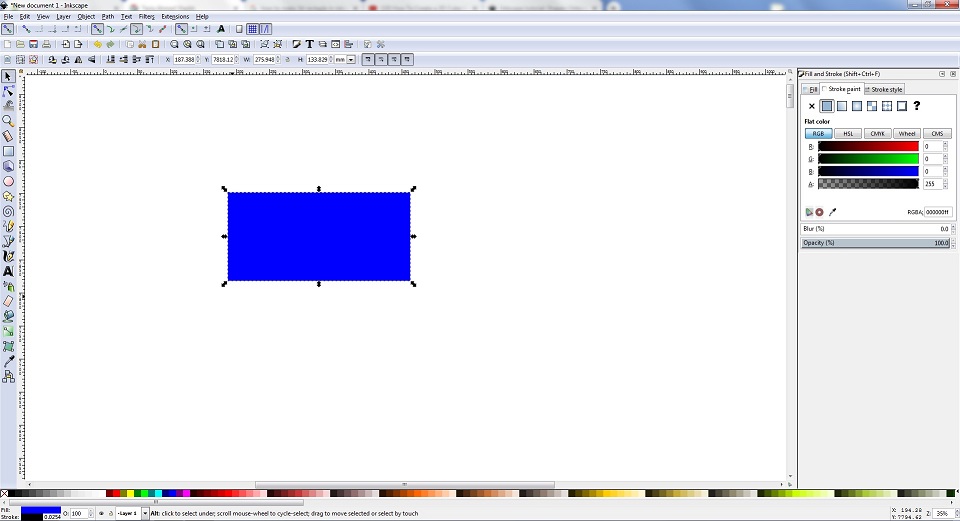Click the Cut scissors icon

tap(142, 44)
